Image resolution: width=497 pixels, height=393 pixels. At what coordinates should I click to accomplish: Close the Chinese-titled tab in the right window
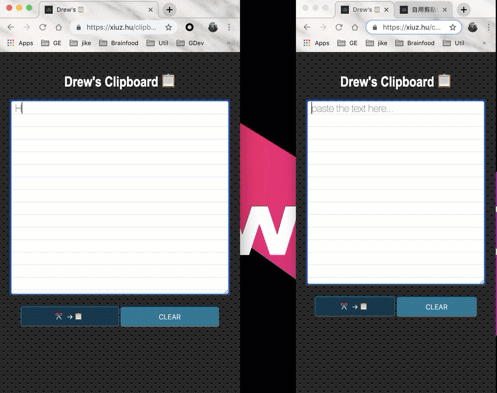click(x=445, y=10)
